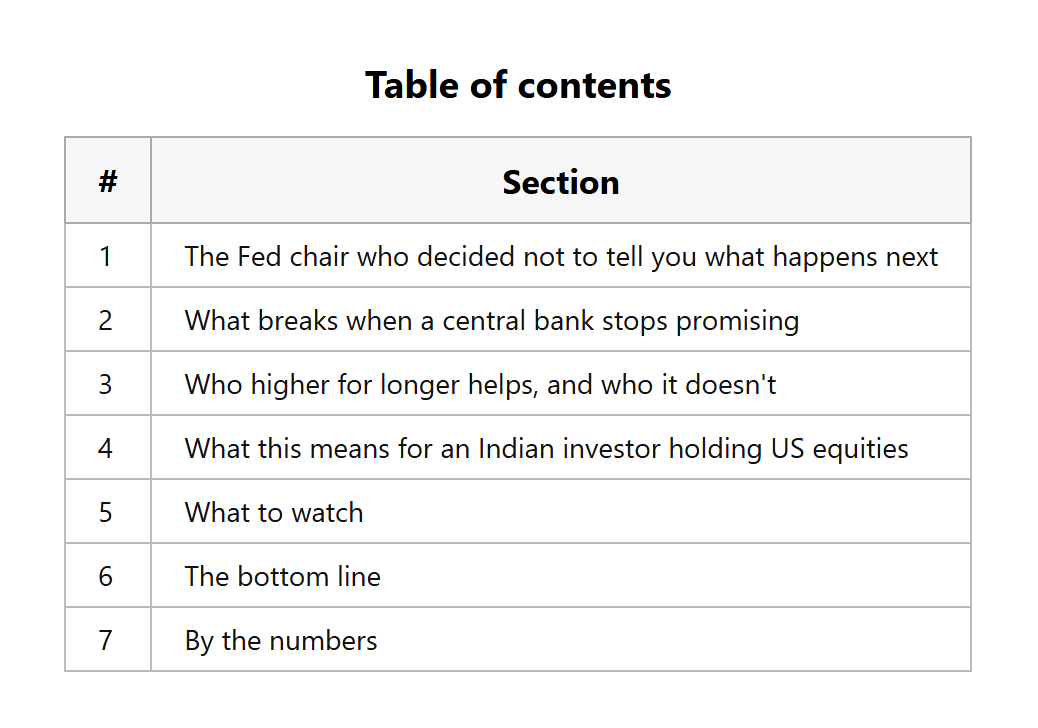Click row number 6 cell
The image size is (1038, 728).
point(108,576)
